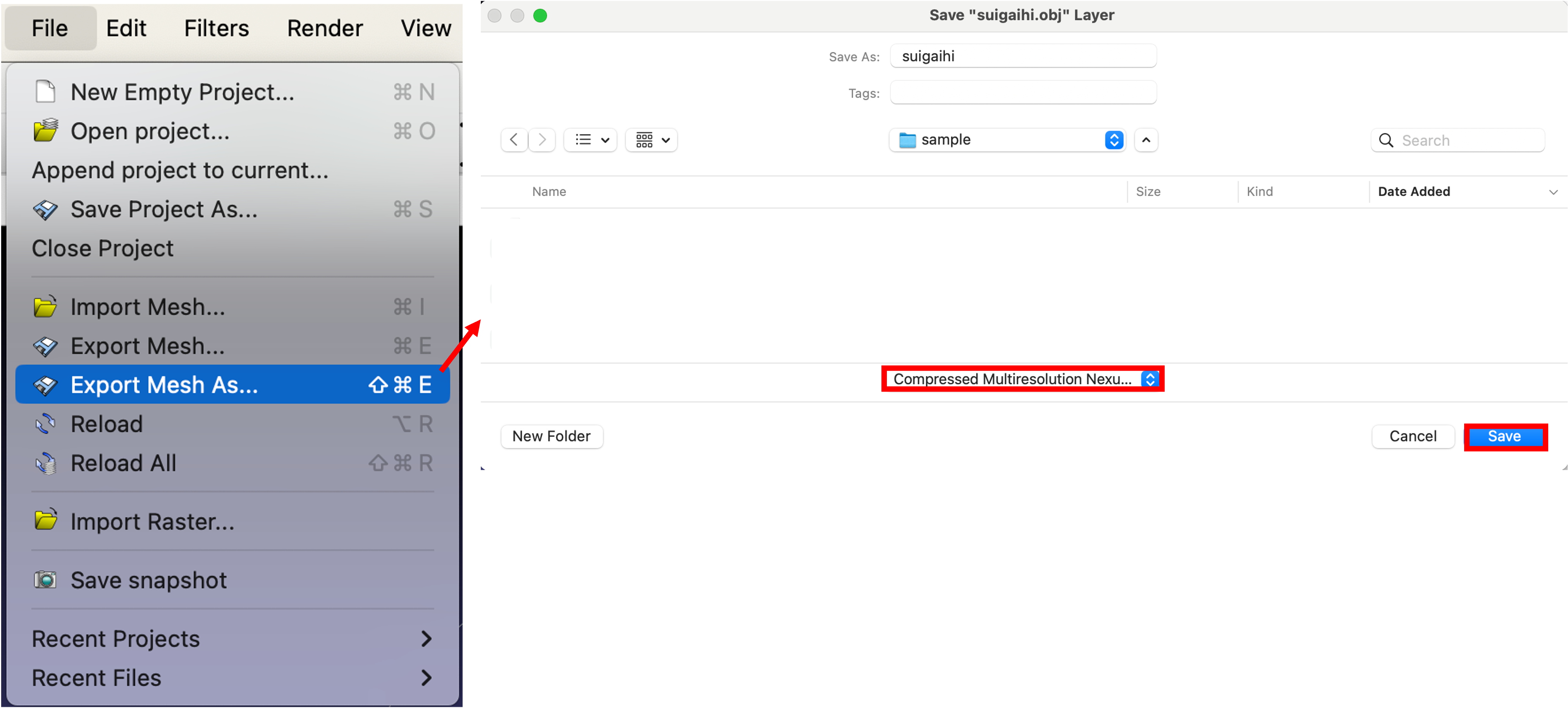This screenshot has width=1568, height=708.
Task: Open the Render menu
Action: coord(325,28)
